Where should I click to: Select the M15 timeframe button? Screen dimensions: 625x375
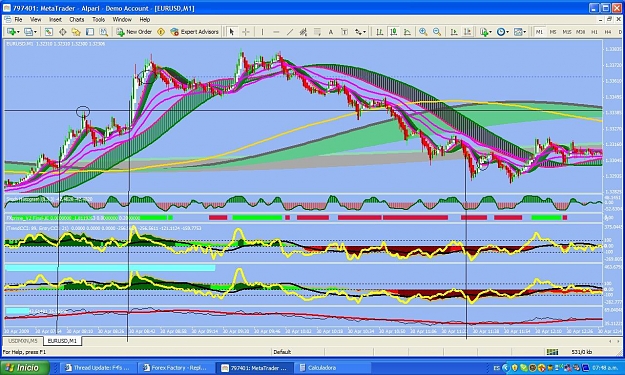[x=567, y=32]
